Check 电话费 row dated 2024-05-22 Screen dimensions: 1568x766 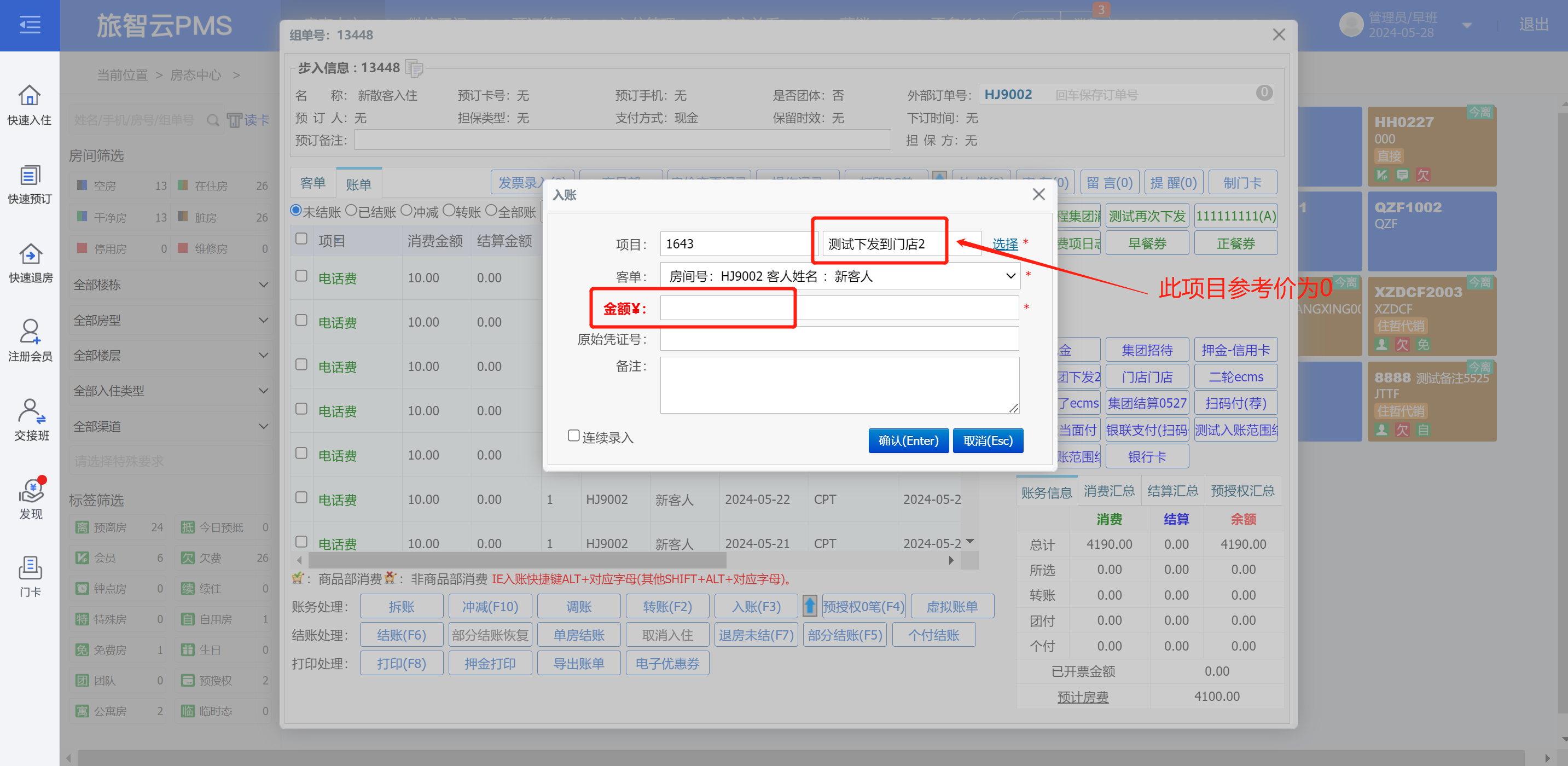click(x=301, y=497)
